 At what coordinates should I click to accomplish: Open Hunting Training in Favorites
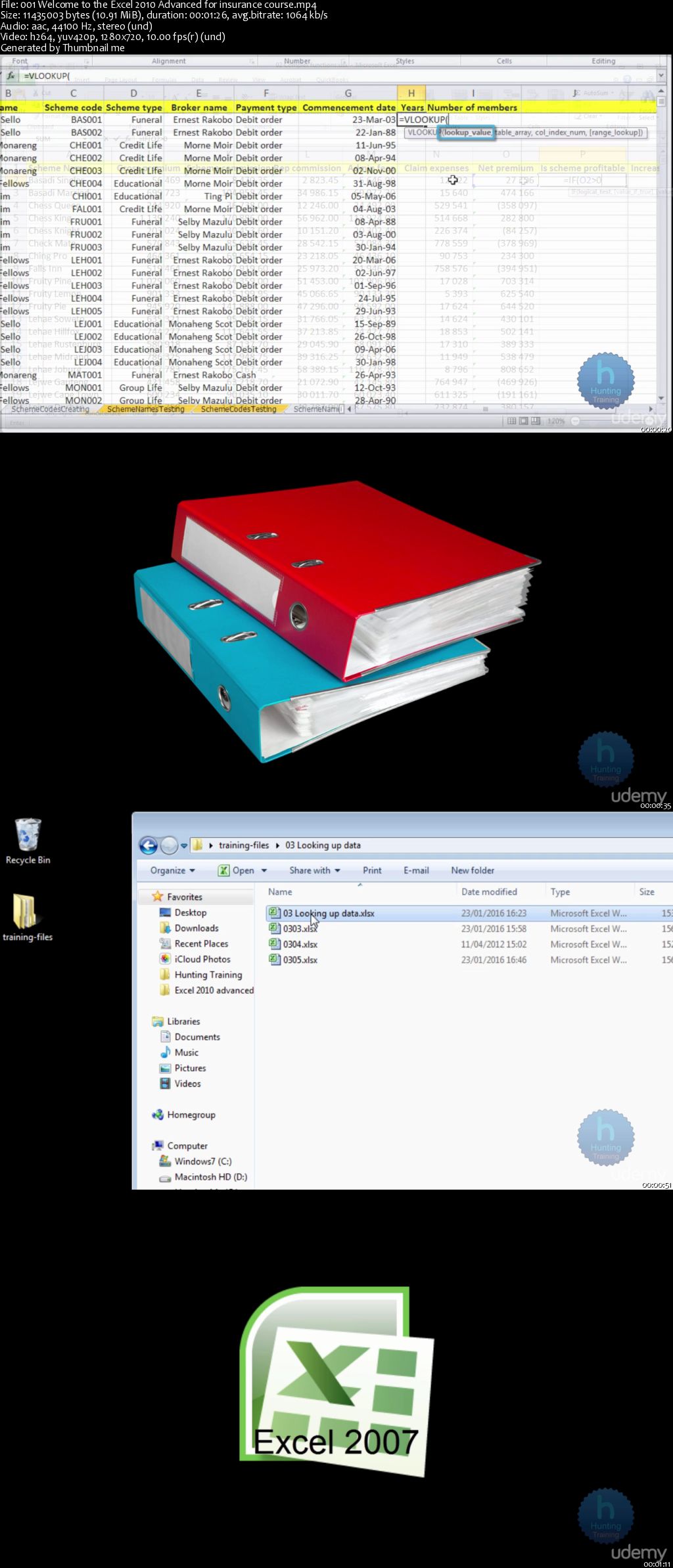(208, 975)
